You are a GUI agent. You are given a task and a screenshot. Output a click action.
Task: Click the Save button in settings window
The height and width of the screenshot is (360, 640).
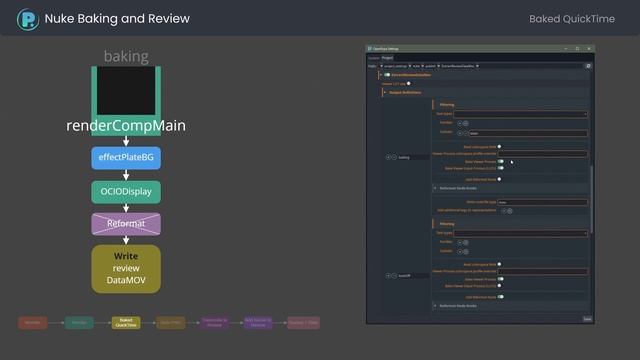click(x=587, y=319)
